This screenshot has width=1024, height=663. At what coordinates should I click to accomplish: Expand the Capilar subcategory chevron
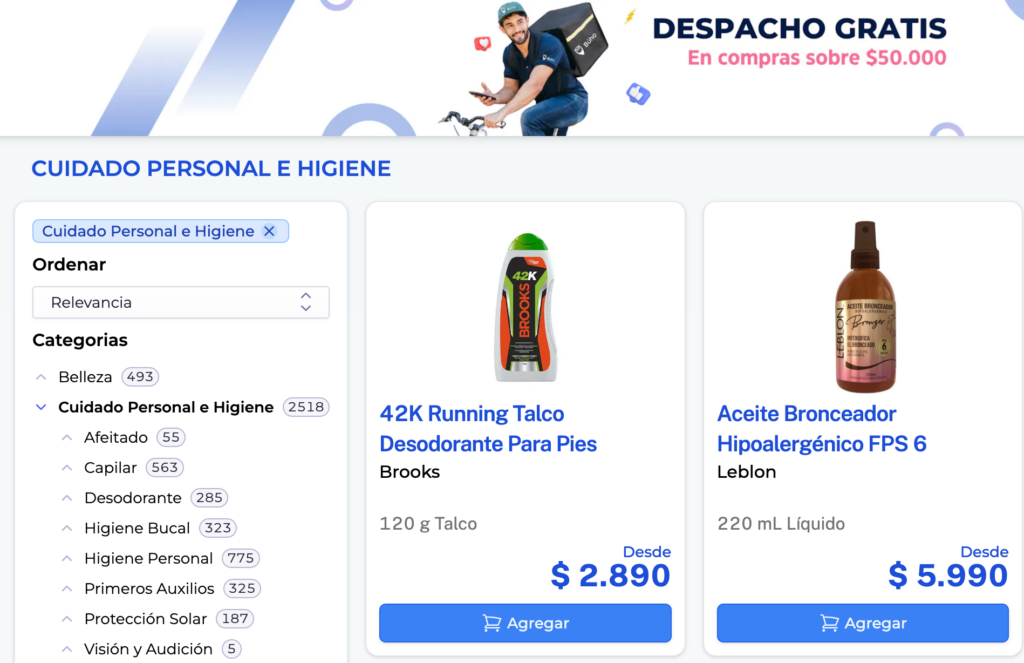[x=67, y=468]
